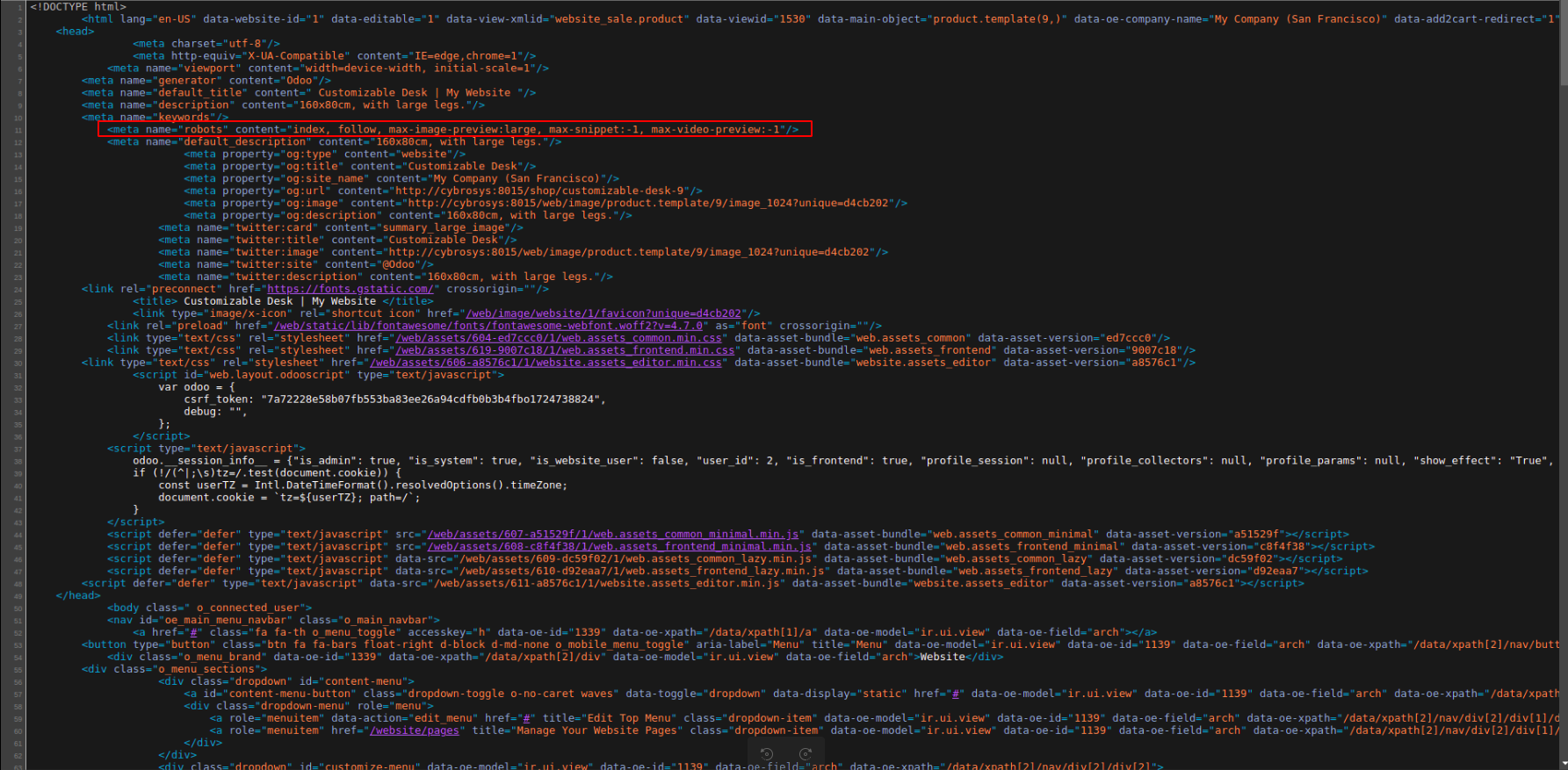
Task: Click the website.assets_editor.min.js script line
Action: (693, 583)
